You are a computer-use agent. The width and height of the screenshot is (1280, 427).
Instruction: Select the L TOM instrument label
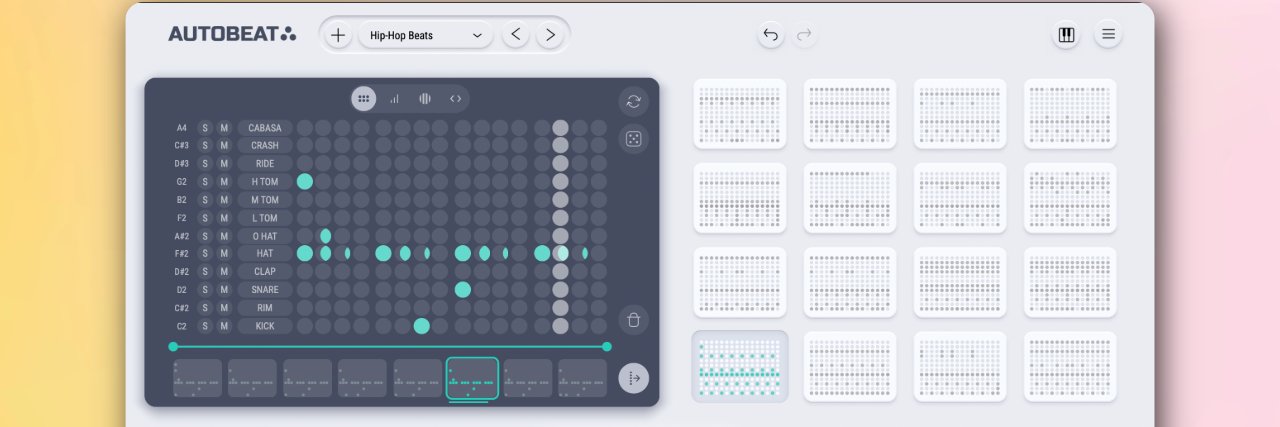265,218
